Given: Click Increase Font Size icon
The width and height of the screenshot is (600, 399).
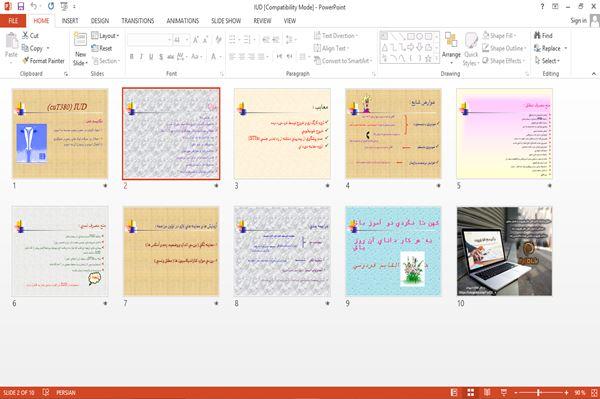Looking at the screenshot, I should click(x=196, y=39).
